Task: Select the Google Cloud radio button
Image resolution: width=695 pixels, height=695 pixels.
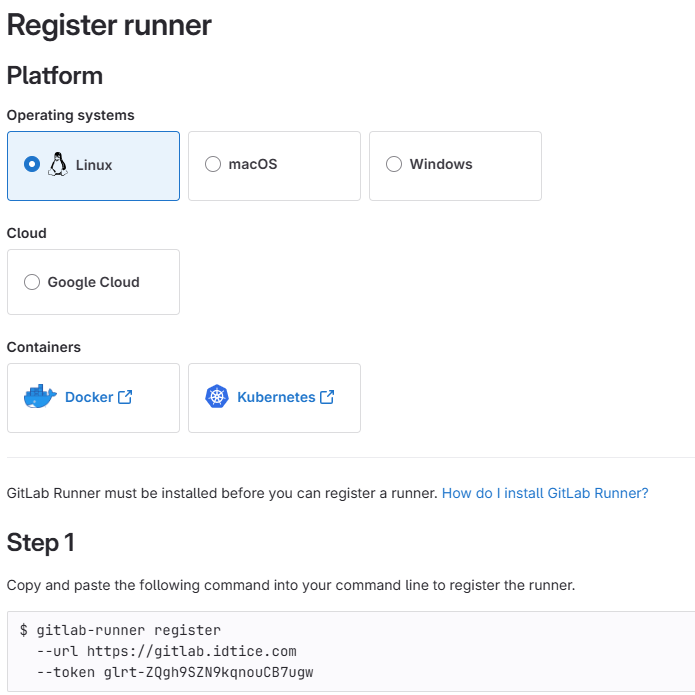Action: point(32,283)
